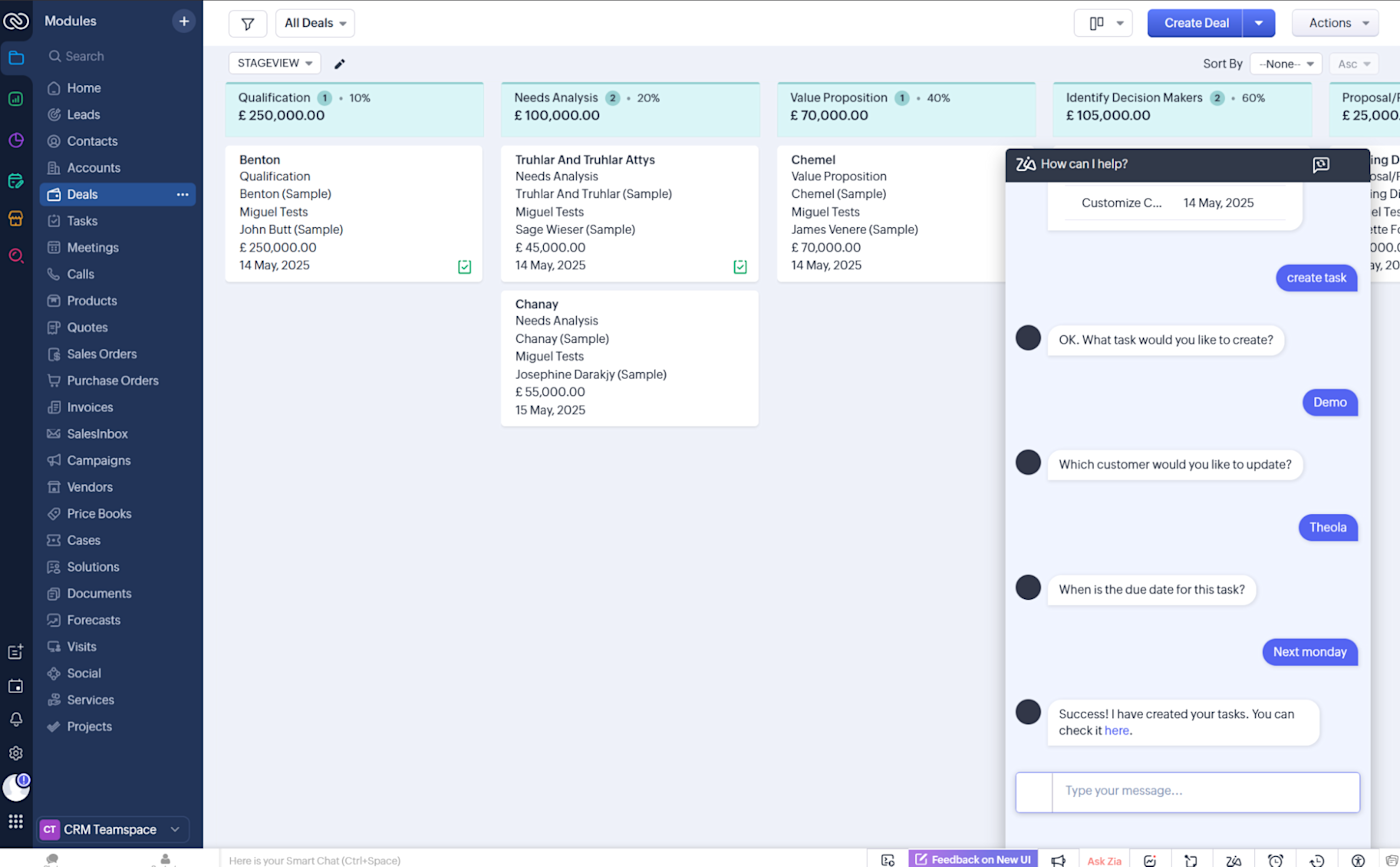Click the notes-plus icon in the rail

click(x=16, y=652)
